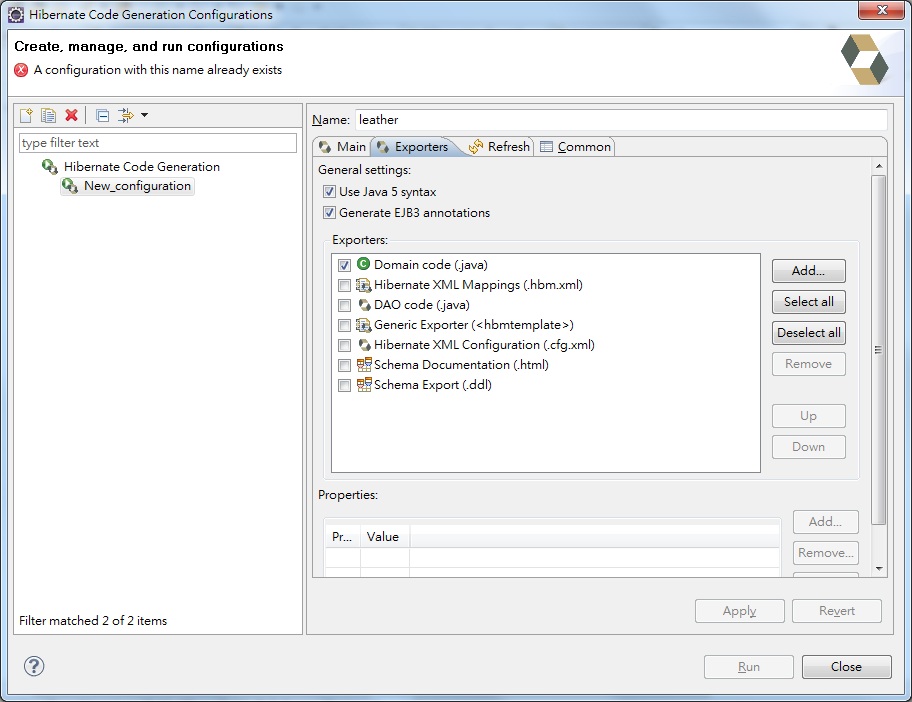912x702 pixels.
Task: Enable Hibernate XML Mappings exporter
Action: click(x=344, y=285)
